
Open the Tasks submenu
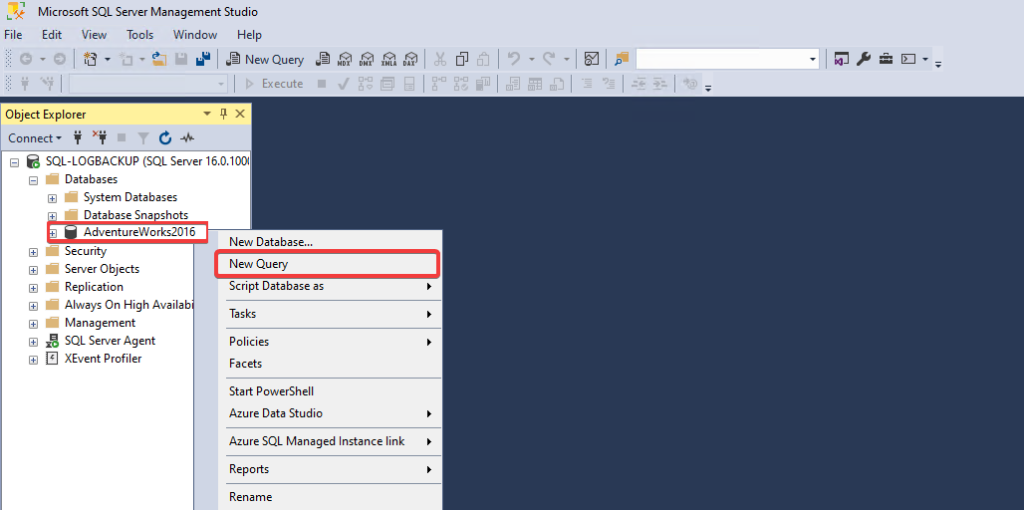[329, 314]
